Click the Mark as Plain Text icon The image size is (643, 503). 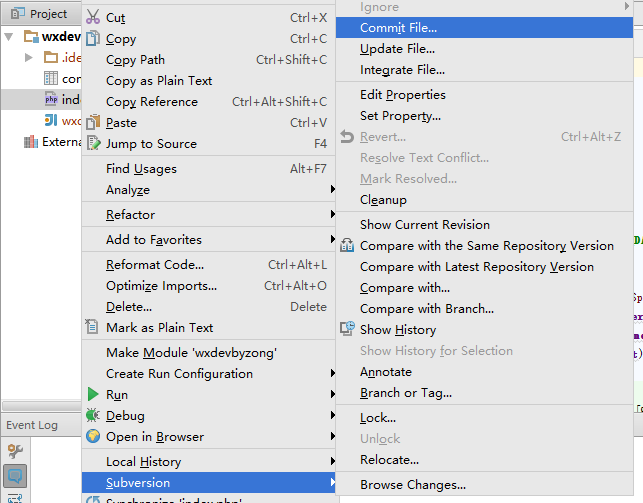click(x=92, y=327)
